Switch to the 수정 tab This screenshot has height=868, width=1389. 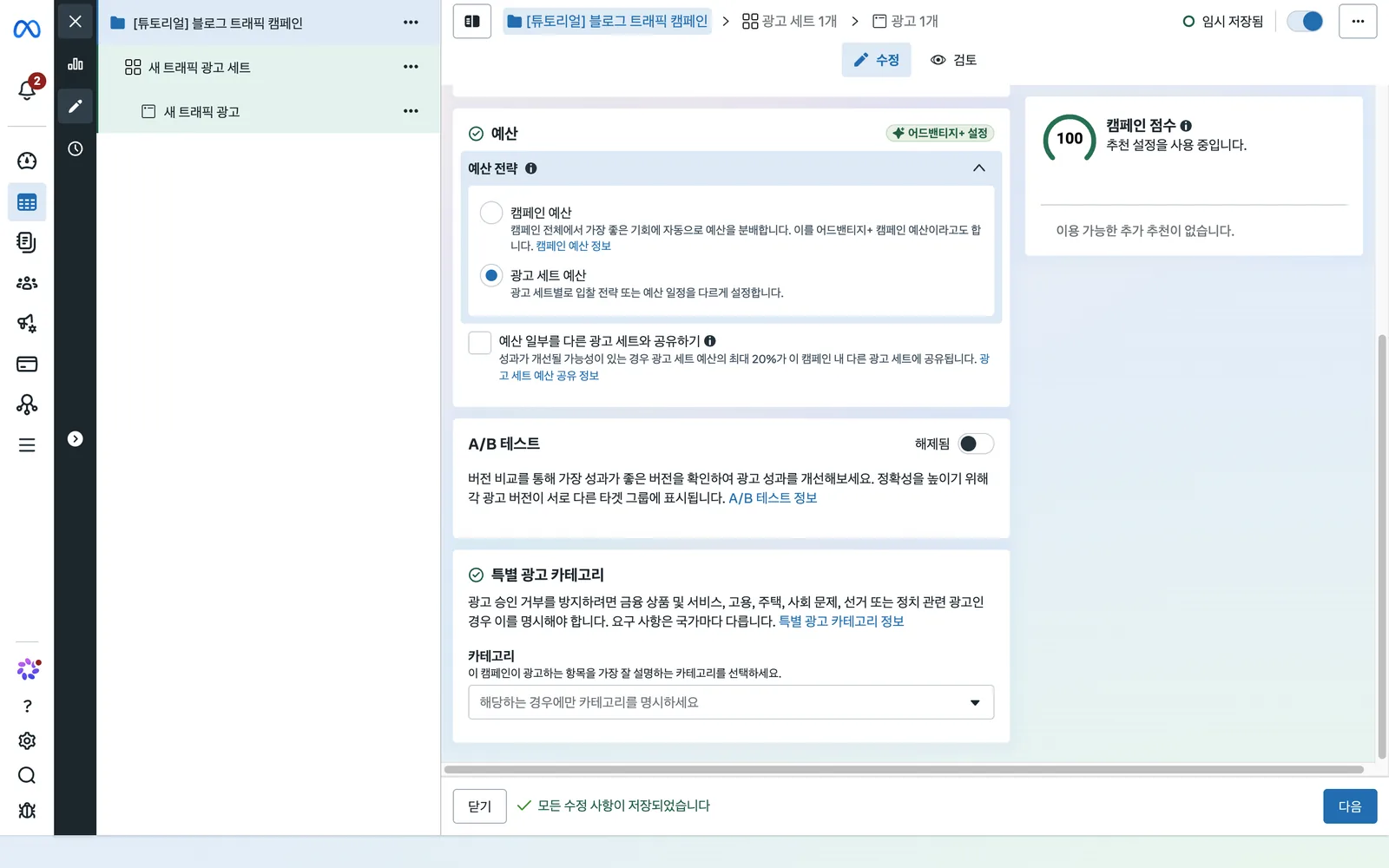click(876, 60)
